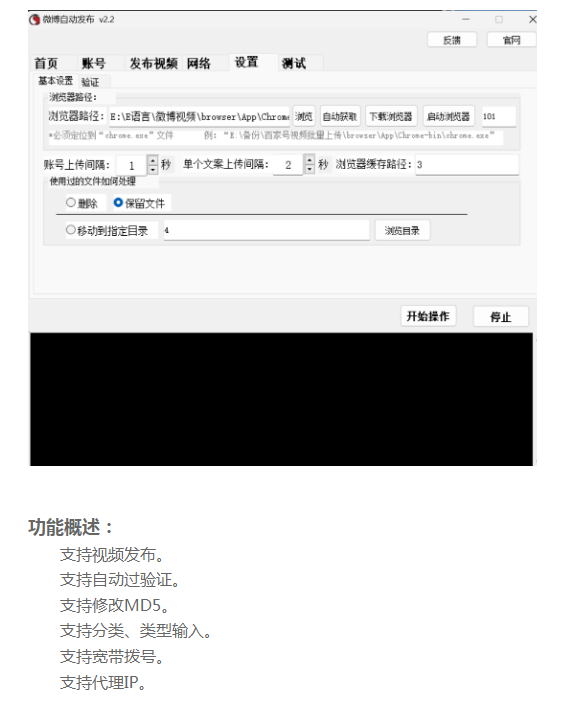Click the text 支持自动过验证

pyautogui.click(x=120, y=580)
